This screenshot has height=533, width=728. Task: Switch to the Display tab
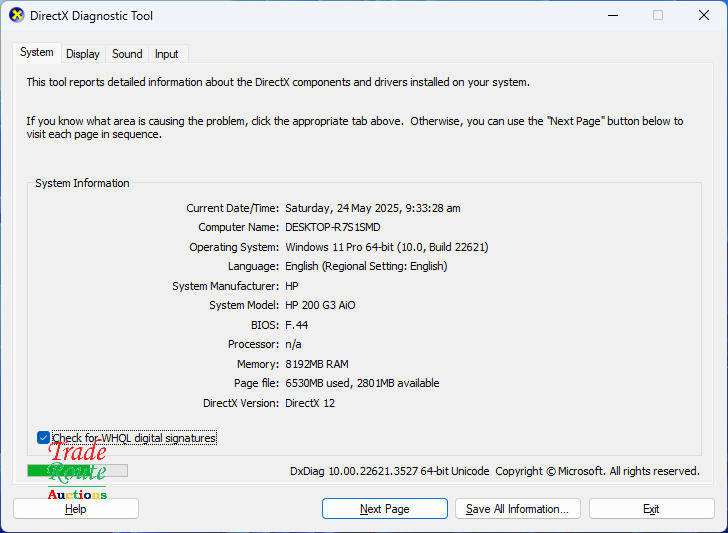pos(83,54)
